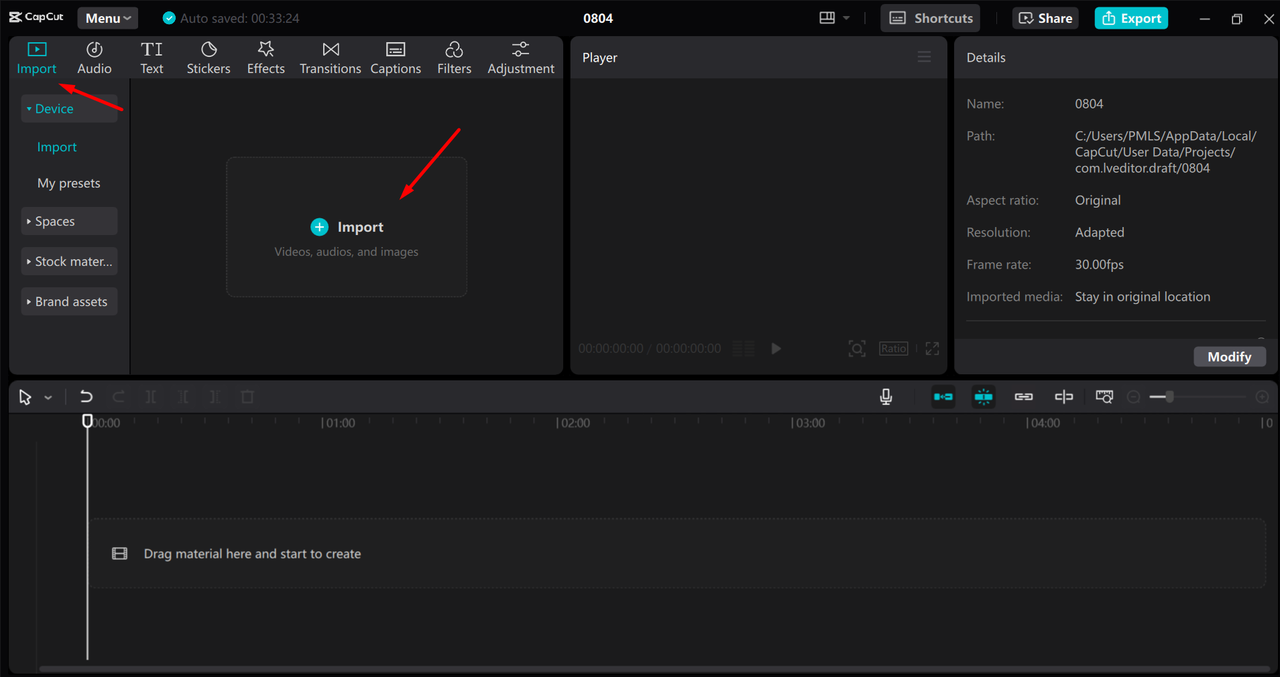The image size is (1280, 677).
Task: Click the Transitions icon
Action: coord(330,58)
